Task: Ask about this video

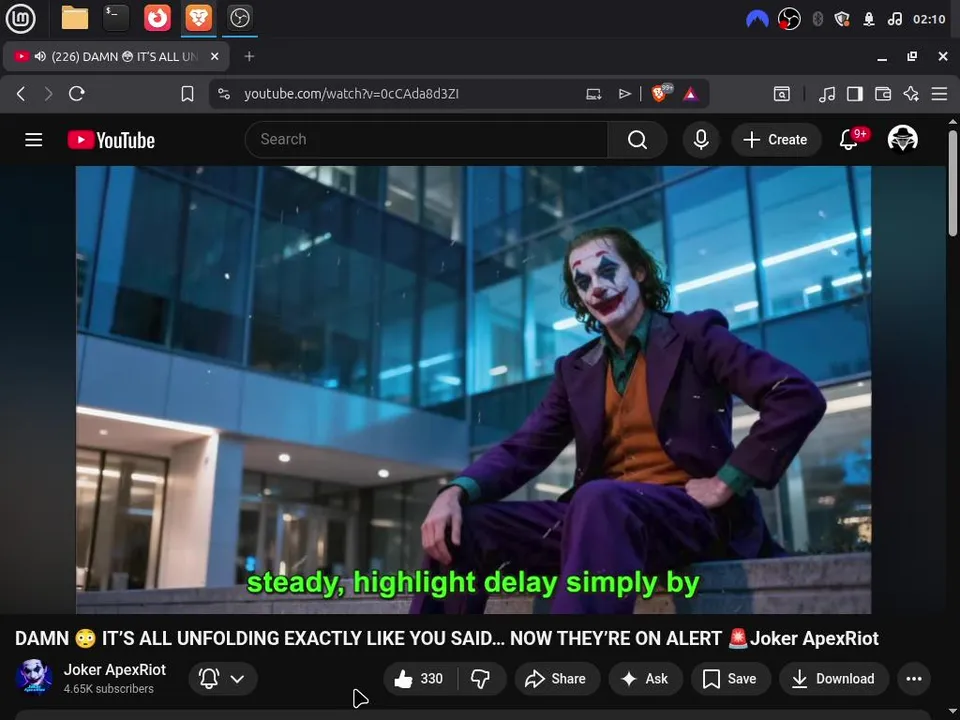Action: pos(645,678)
